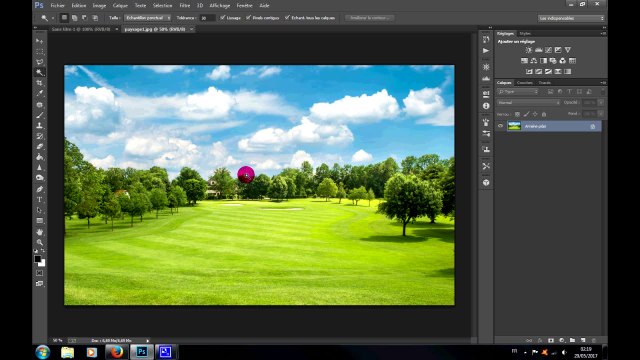640x360 pixels.
Task: Switch to the Couches tab
Action: point(524,83)
